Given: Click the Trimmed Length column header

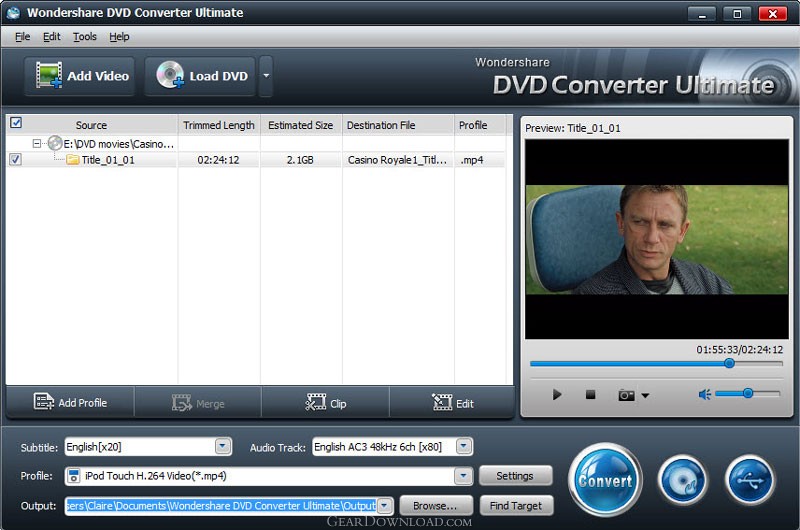Looking at the screenshot, I should 219,125.
